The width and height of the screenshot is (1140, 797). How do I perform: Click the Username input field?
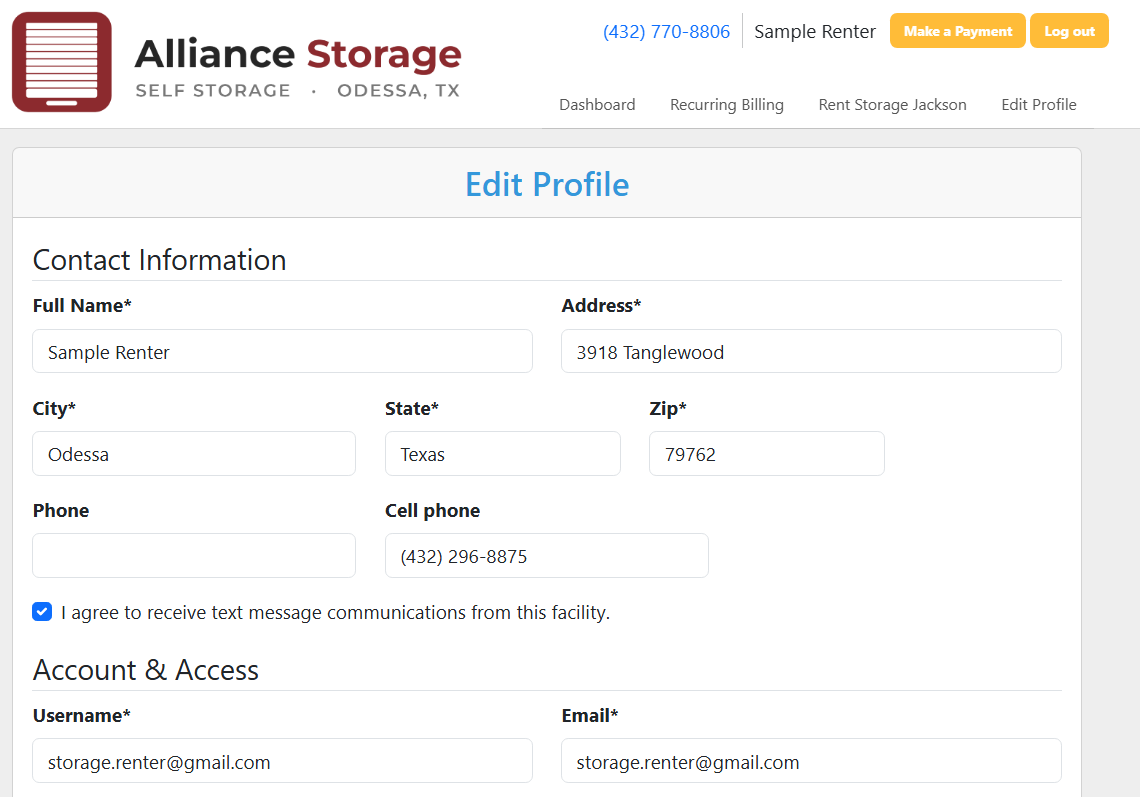click(282, 761)
